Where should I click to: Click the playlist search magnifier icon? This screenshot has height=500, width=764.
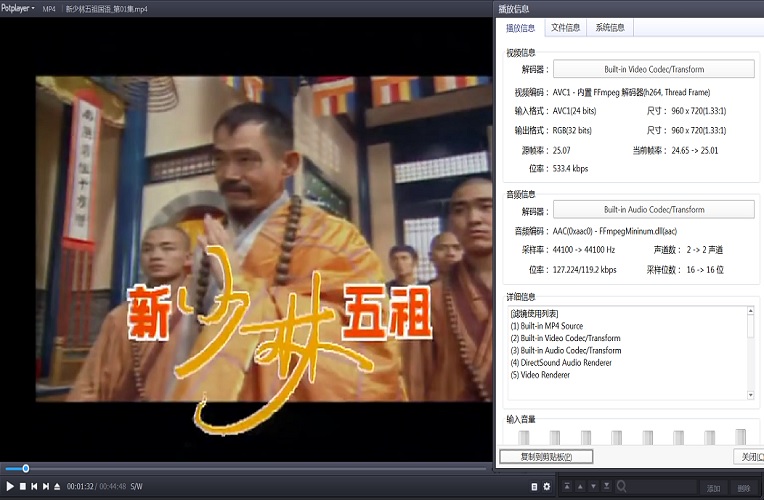pyautogui.click(x=622, y=486)
